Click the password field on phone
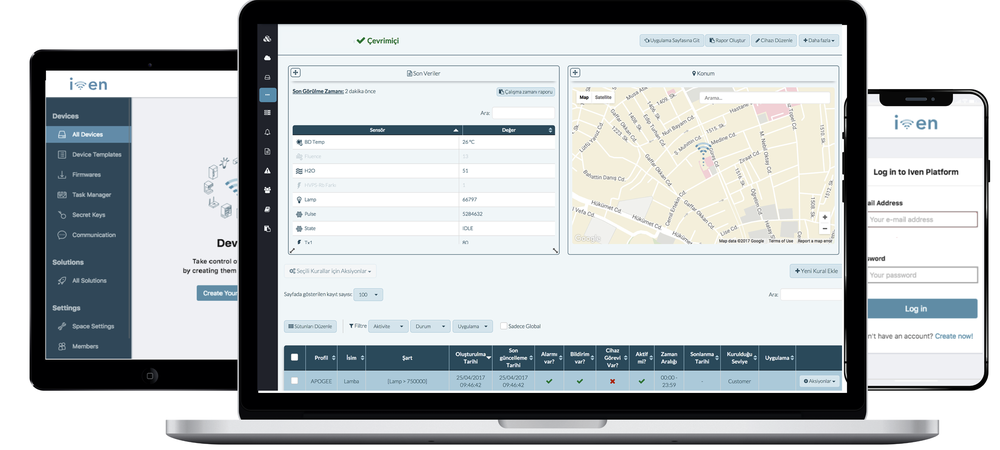The width and height of the screenshot is (1000, 450). coord(922,275)
